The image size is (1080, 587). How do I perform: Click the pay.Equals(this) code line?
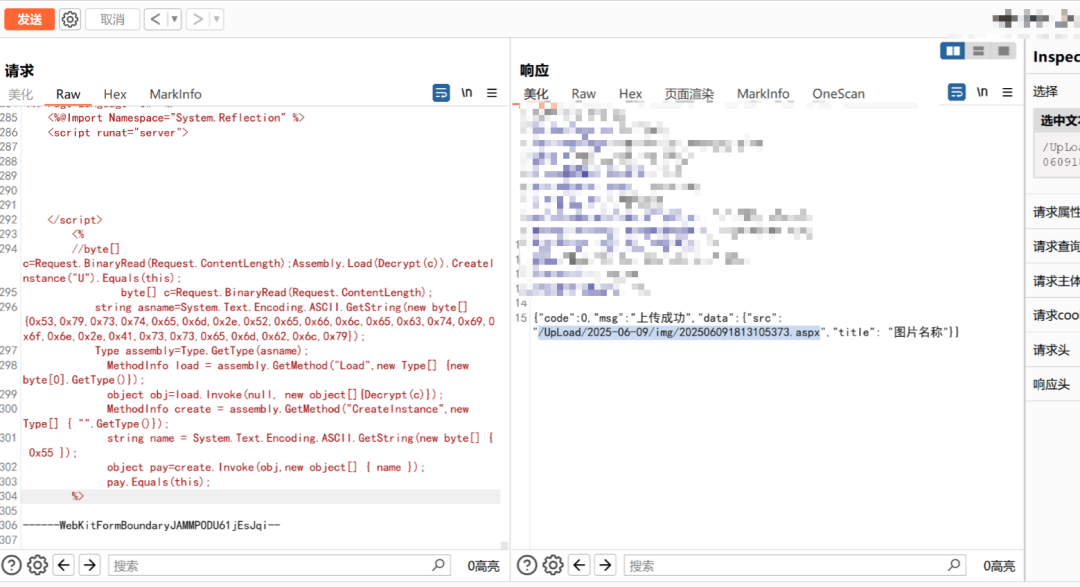(158, 482)
